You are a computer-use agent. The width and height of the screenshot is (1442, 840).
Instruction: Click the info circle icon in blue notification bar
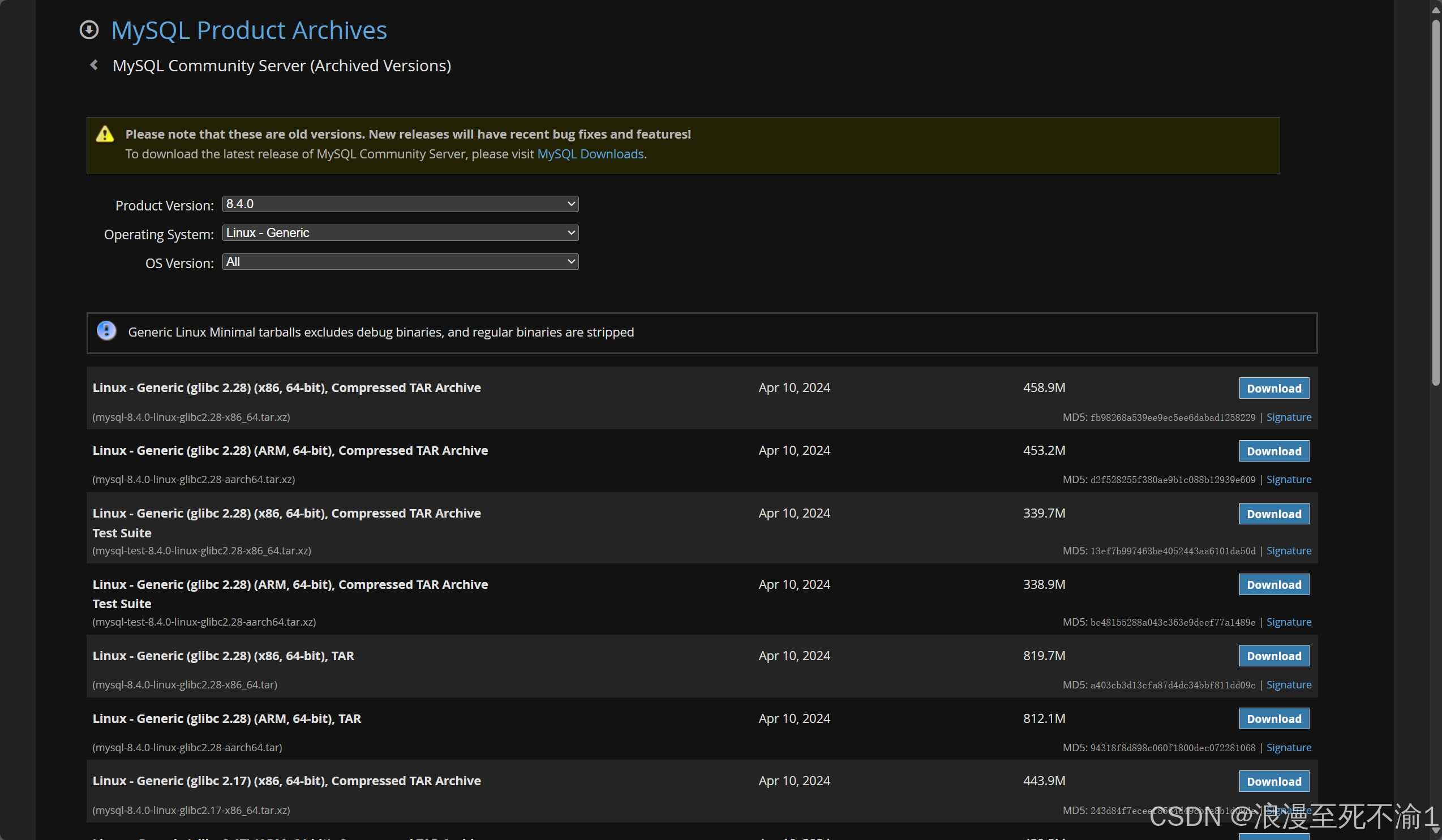(106, 331)
